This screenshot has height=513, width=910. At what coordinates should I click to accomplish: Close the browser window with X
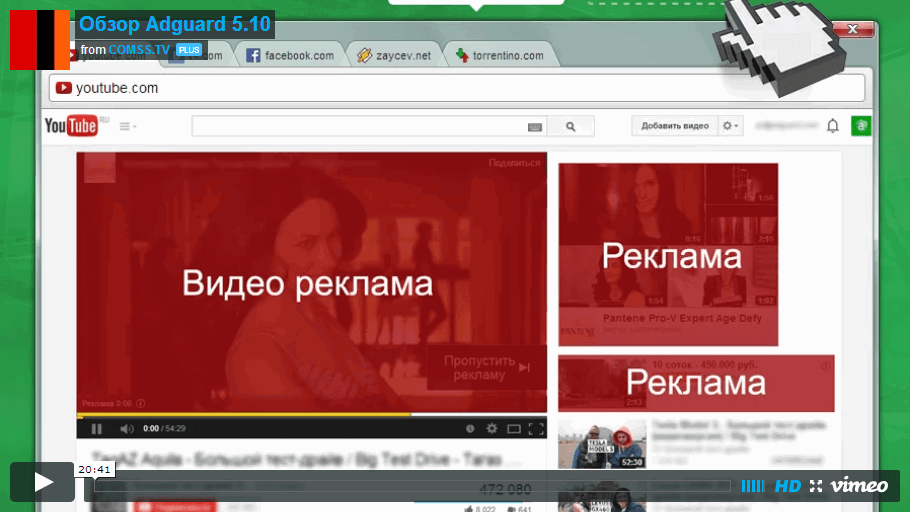point(852,29)
